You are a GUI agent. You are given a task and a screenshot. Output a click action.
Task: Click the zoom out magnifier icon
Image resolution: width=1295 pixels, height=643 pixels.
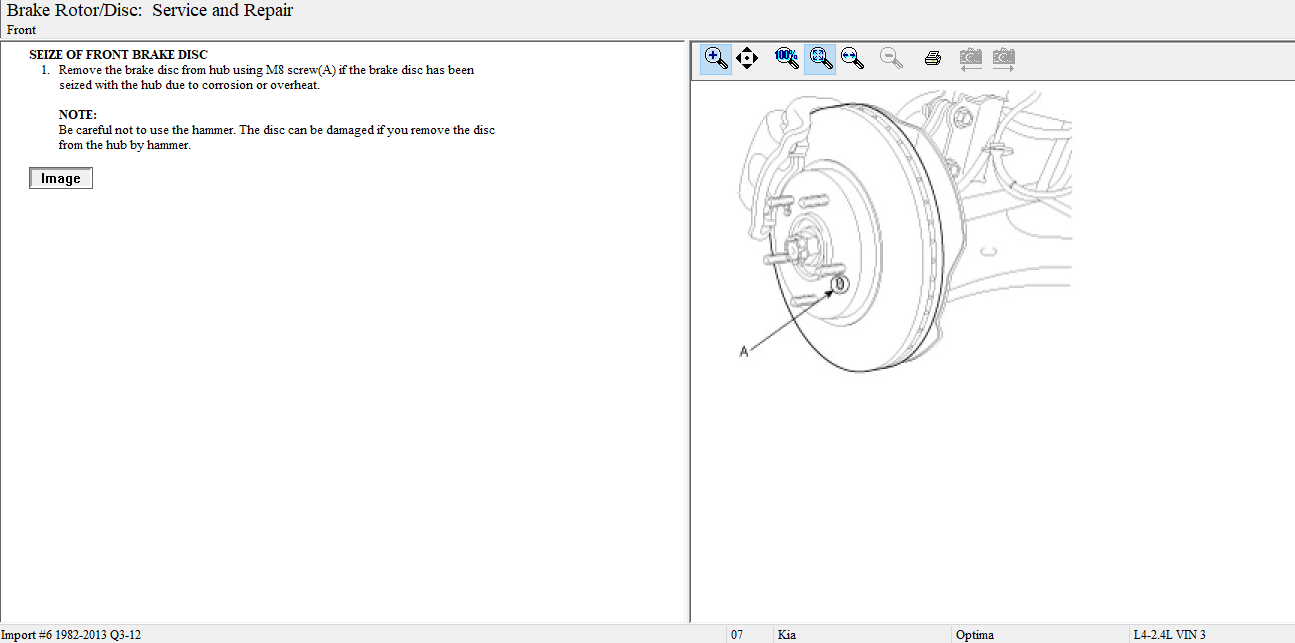coord(892,59)
